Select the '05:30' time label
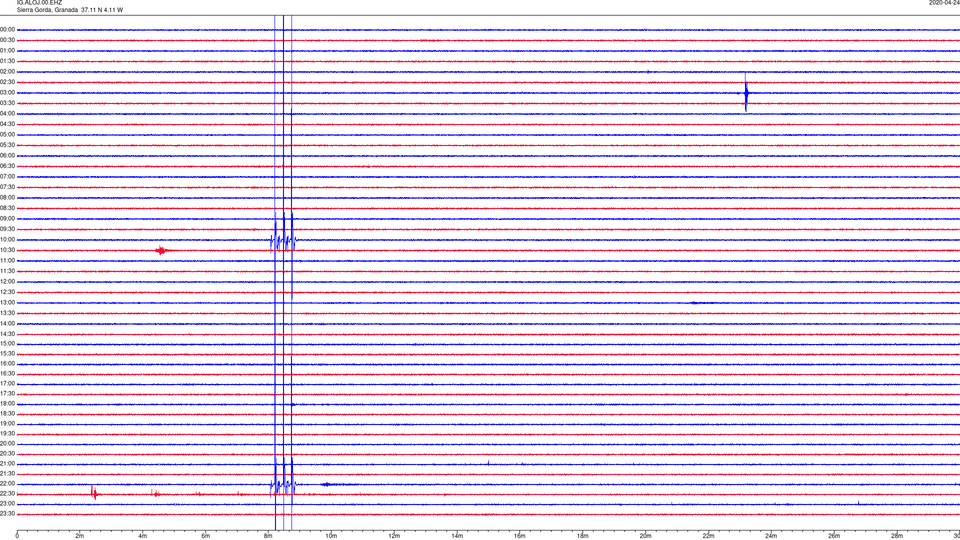This screenshot has width=960, height=540. click(x=7, y=145)
